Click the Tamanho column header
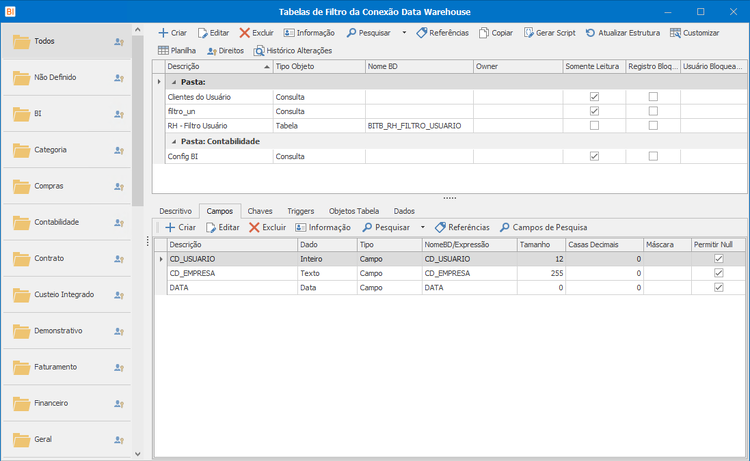The width and height of the screenshot is (750, 461). (x=541, y=245)
